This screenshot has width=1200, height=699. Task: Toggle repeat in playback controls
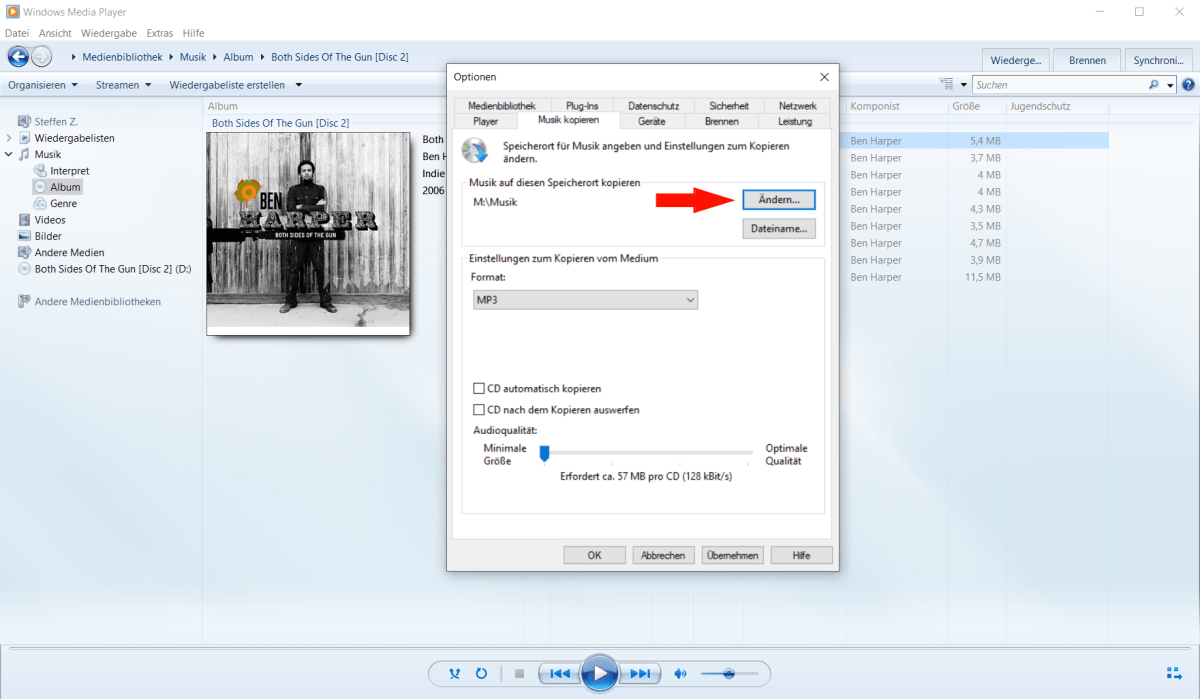click(481, 674)
